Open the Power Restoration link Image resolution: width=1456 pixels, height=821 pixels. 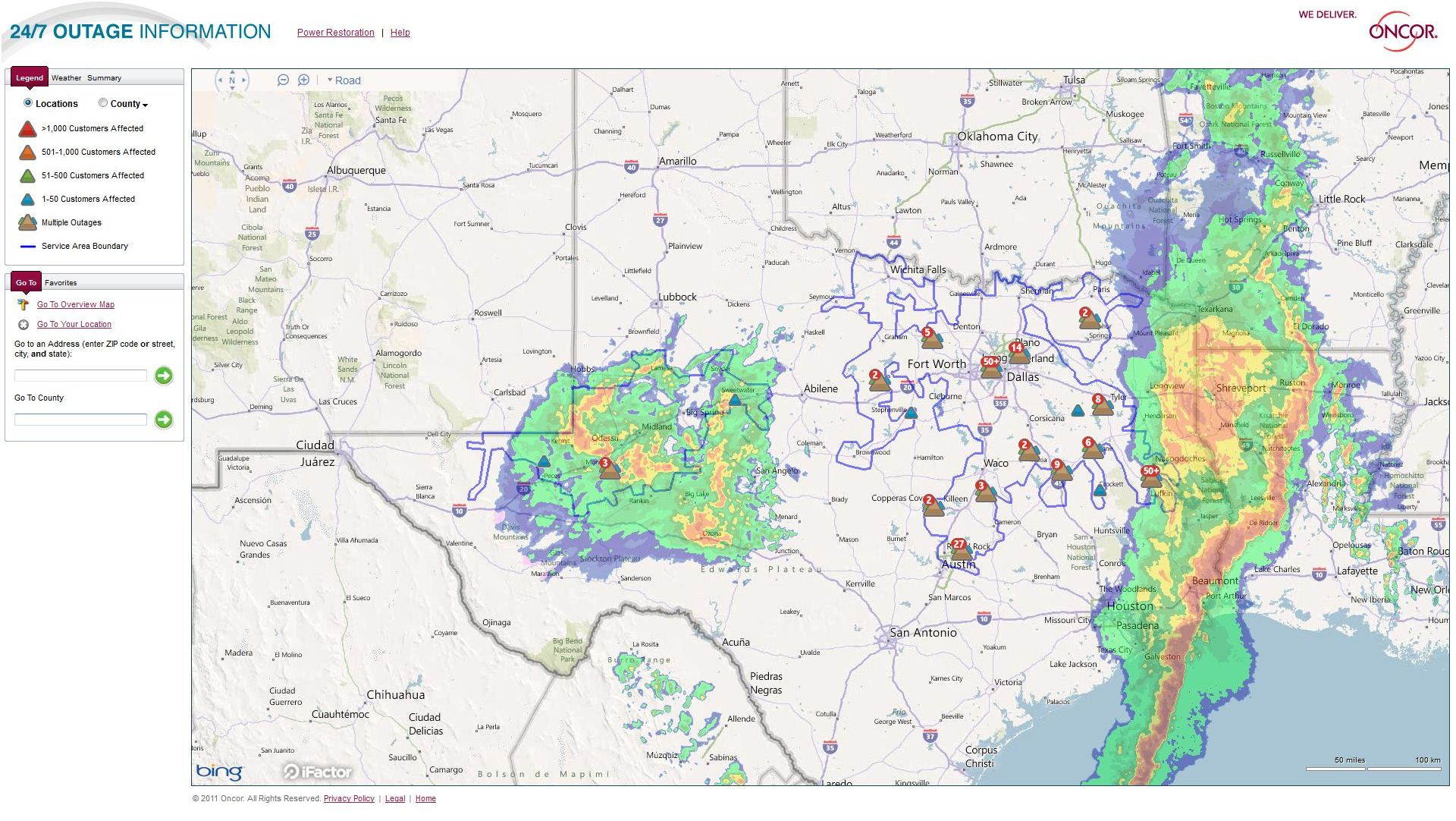point(335,33)
